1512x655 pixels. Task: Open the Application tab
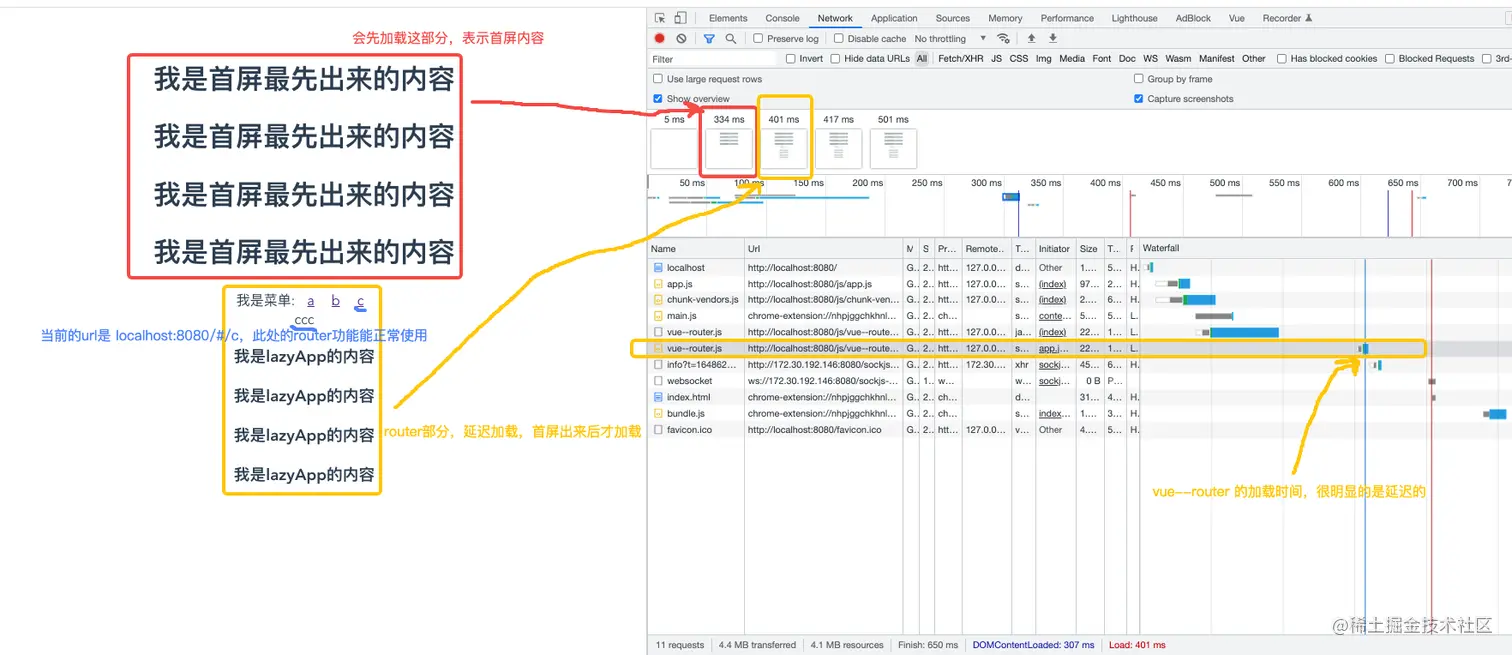point(894,18)
